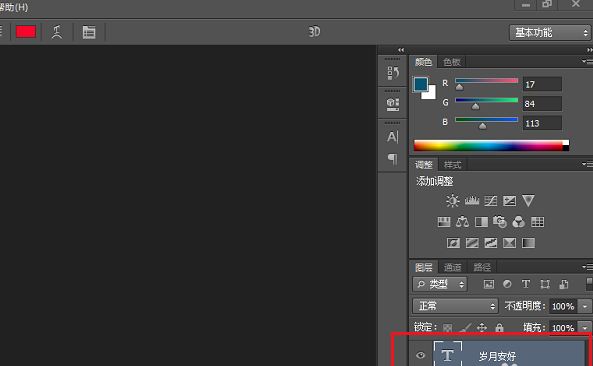This screenshot has width=593, height=366.
Task: Switch to the 图层 tab
Action: click(424, 267)
